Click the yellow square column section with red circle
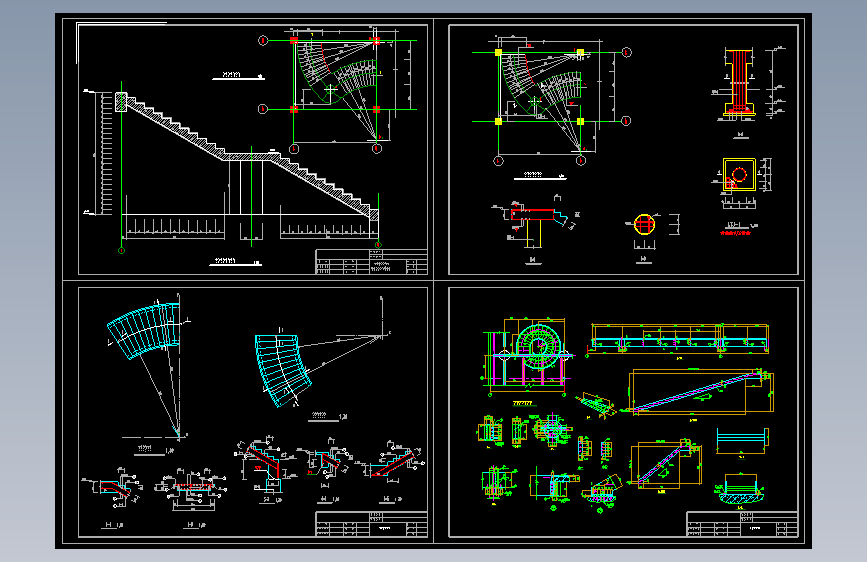This screenshot has height=562, width=867. point(739,175)
